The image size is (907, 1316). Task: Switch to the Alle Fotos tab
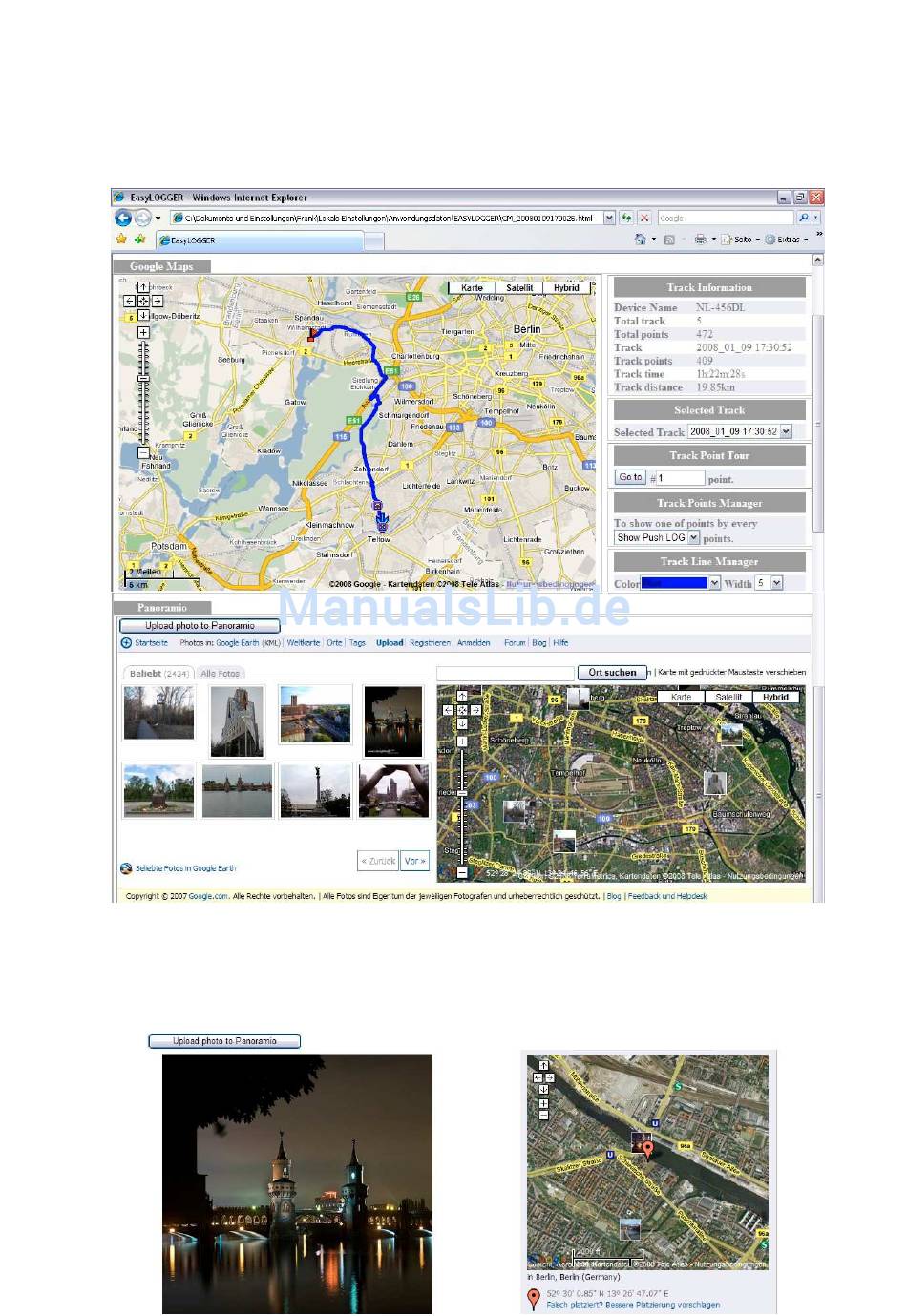(221, 674)
